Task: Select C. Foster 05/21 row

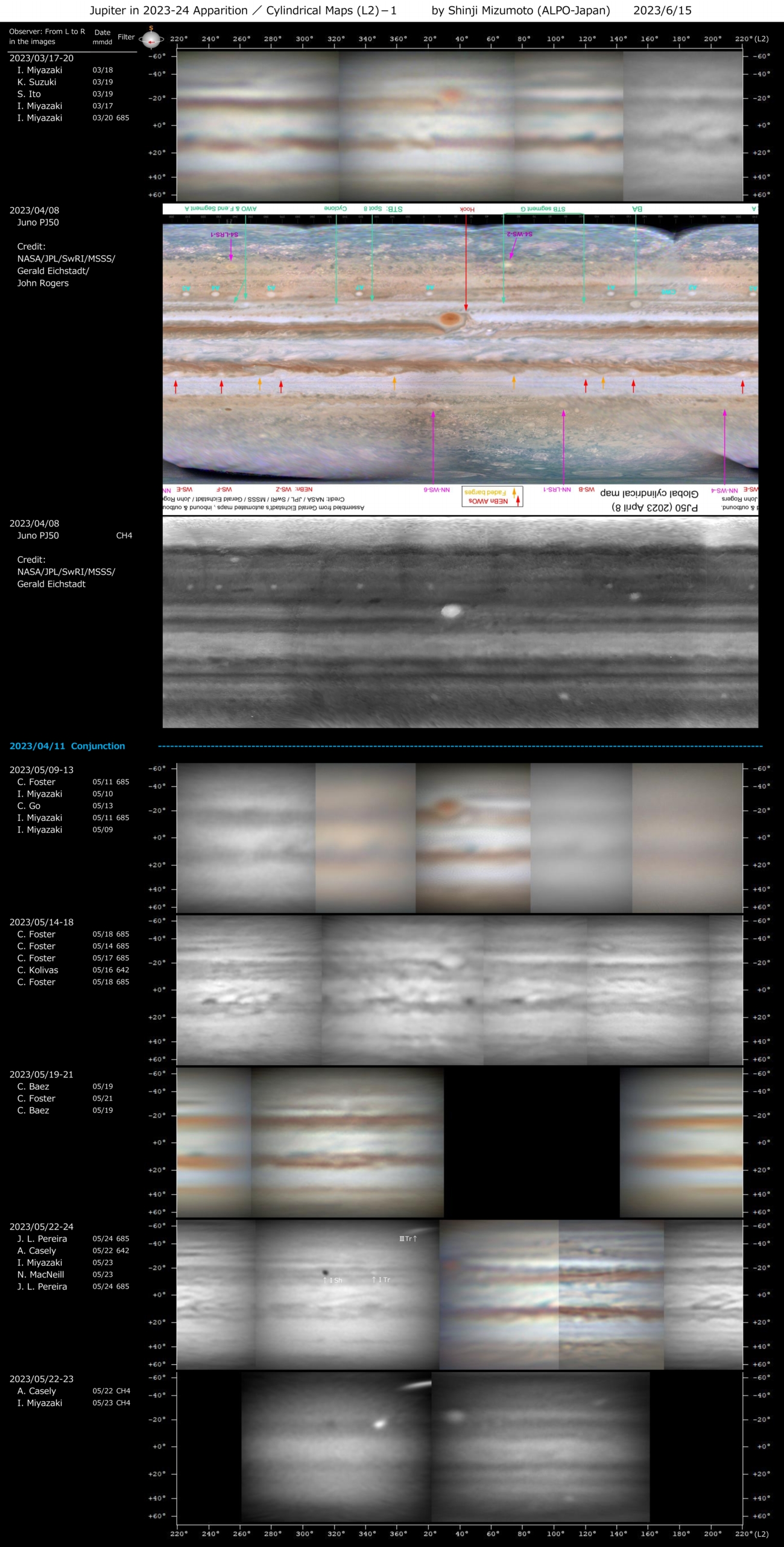Action: (x=65, y=1098)
